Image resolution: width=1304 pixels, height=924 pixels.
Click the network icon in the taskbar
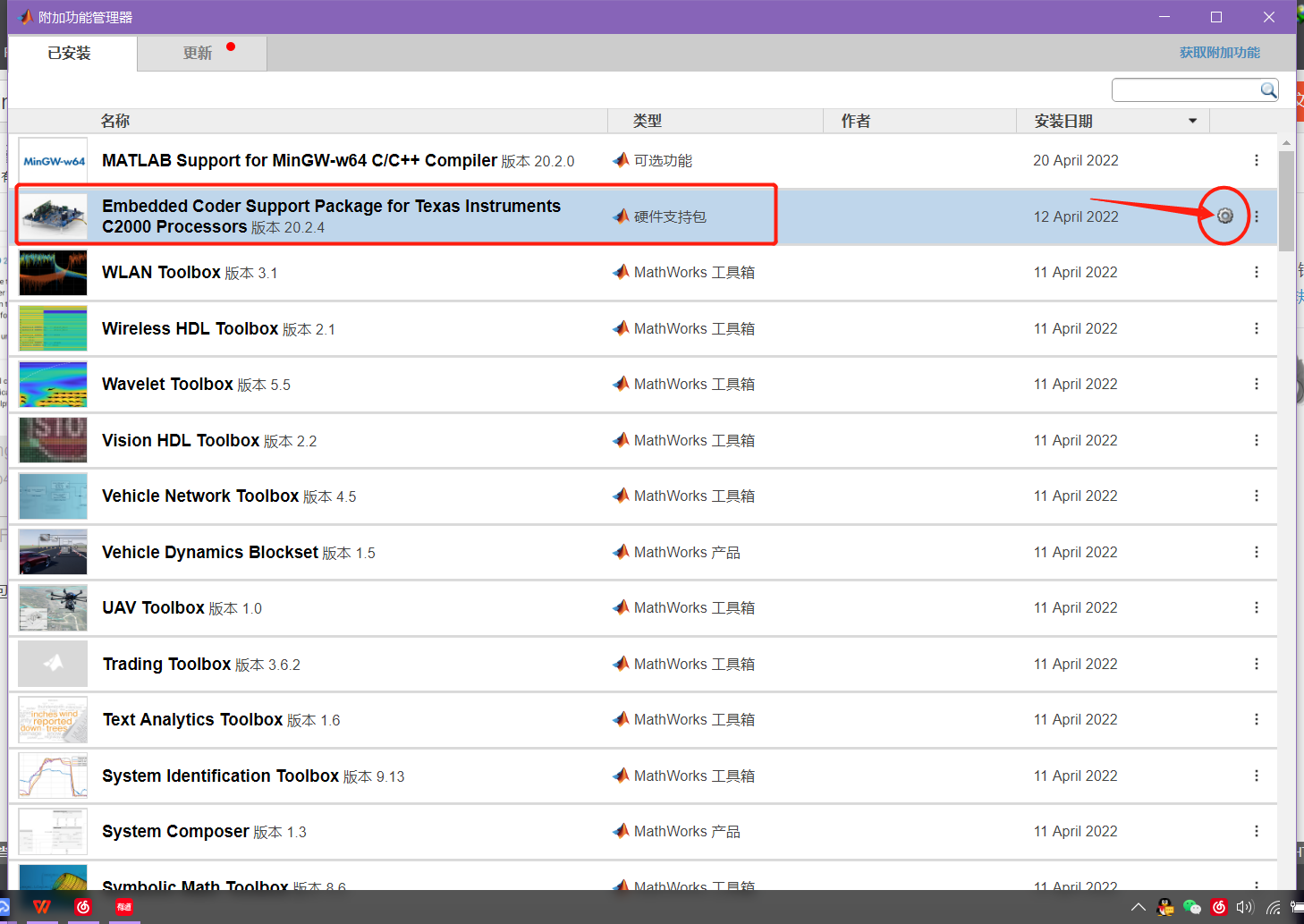pos(1272,907)
